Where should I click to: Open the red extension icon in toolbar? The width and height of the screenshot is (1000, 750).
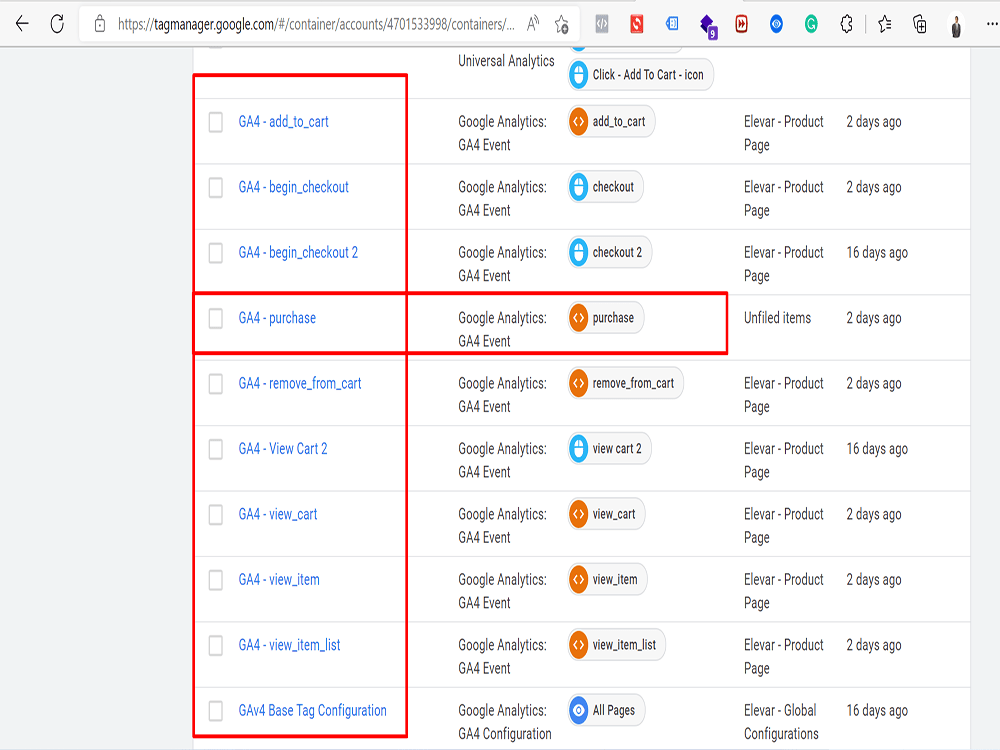coord(636,24)
